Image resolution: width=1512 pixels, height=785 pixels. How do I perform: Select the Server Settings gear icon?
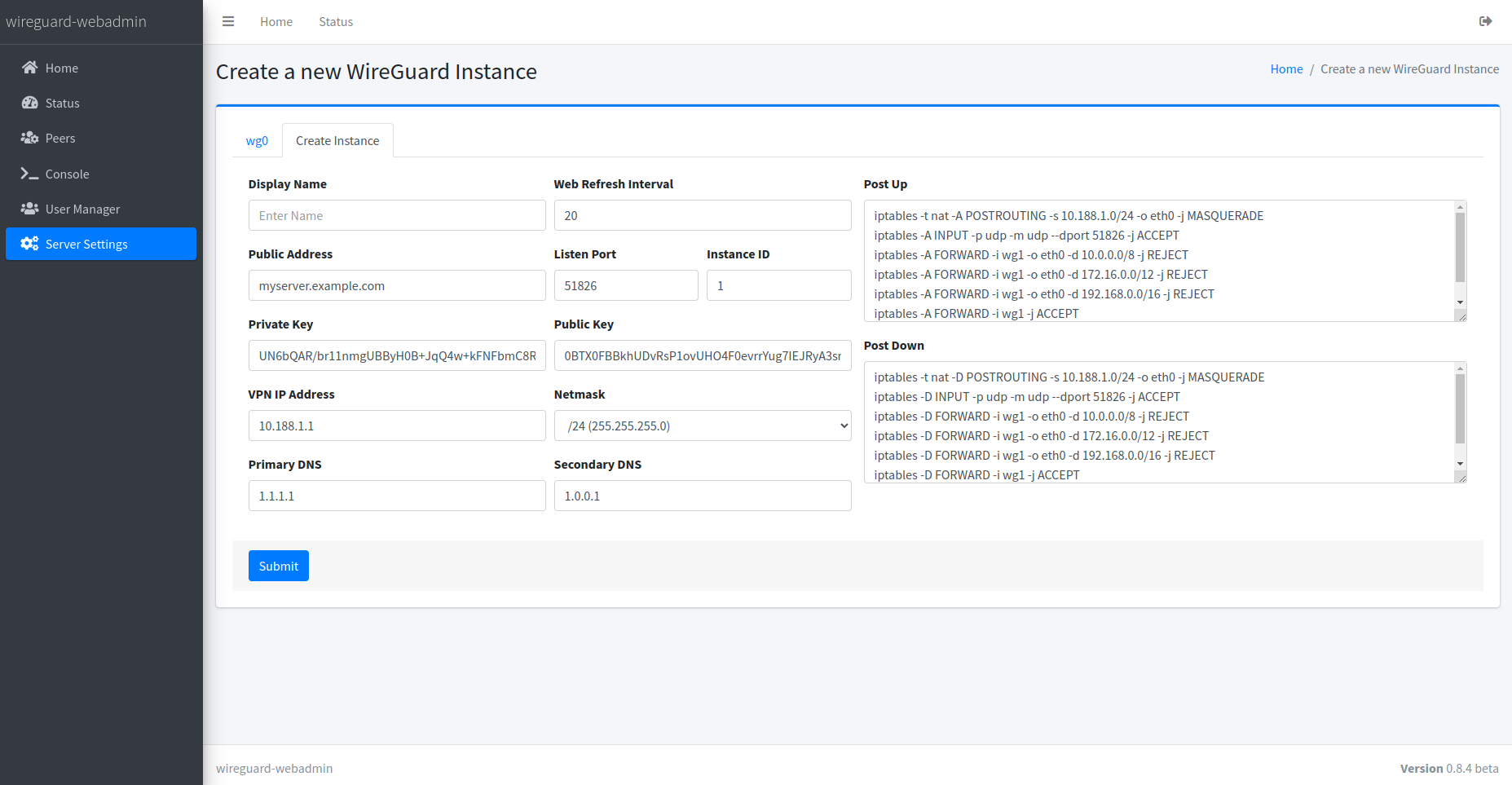tap(29, 244)
